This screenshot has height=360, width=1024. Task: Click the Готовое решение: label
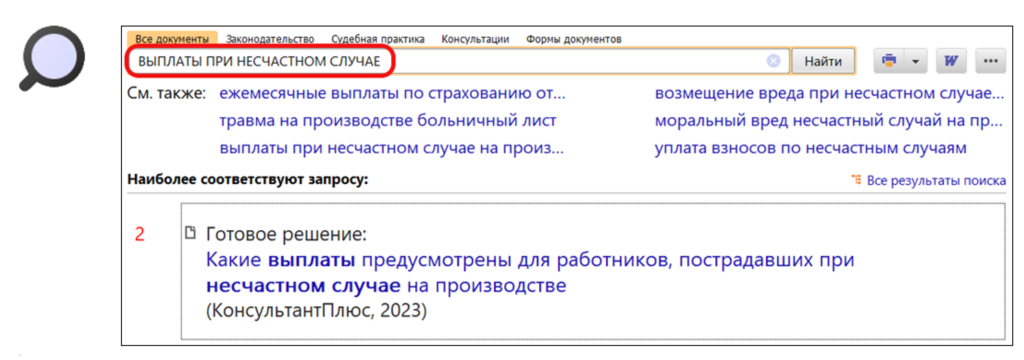[x=287, y=234]
